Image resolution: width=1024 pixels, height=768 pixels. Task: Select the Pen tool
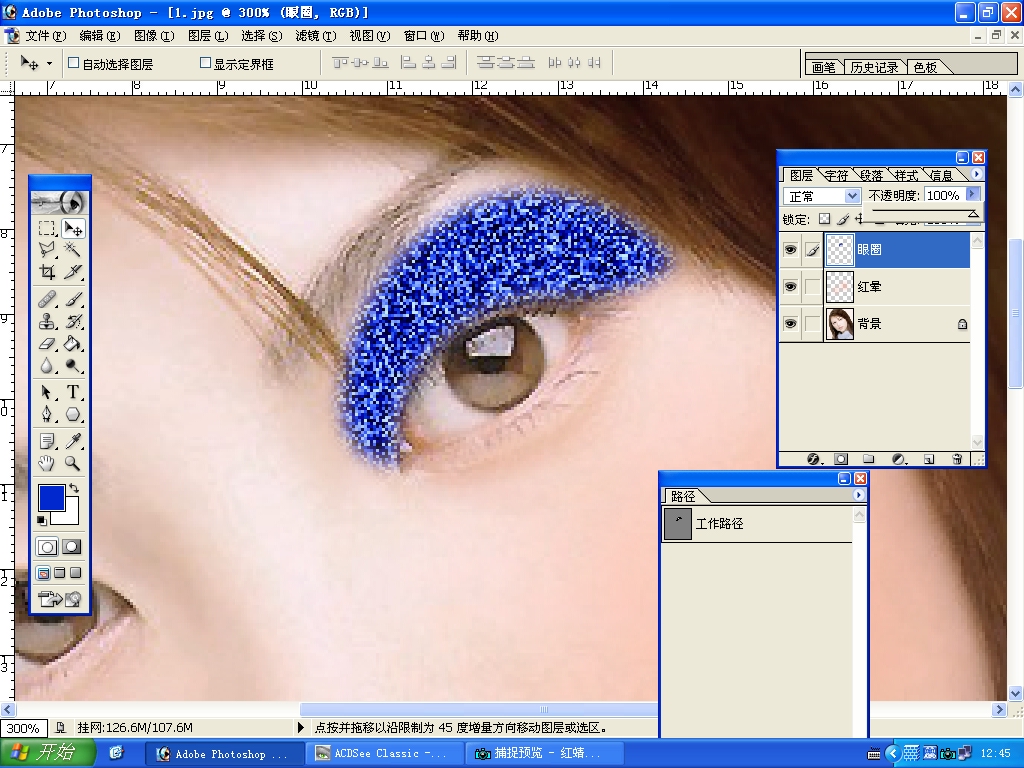point(47,414)
